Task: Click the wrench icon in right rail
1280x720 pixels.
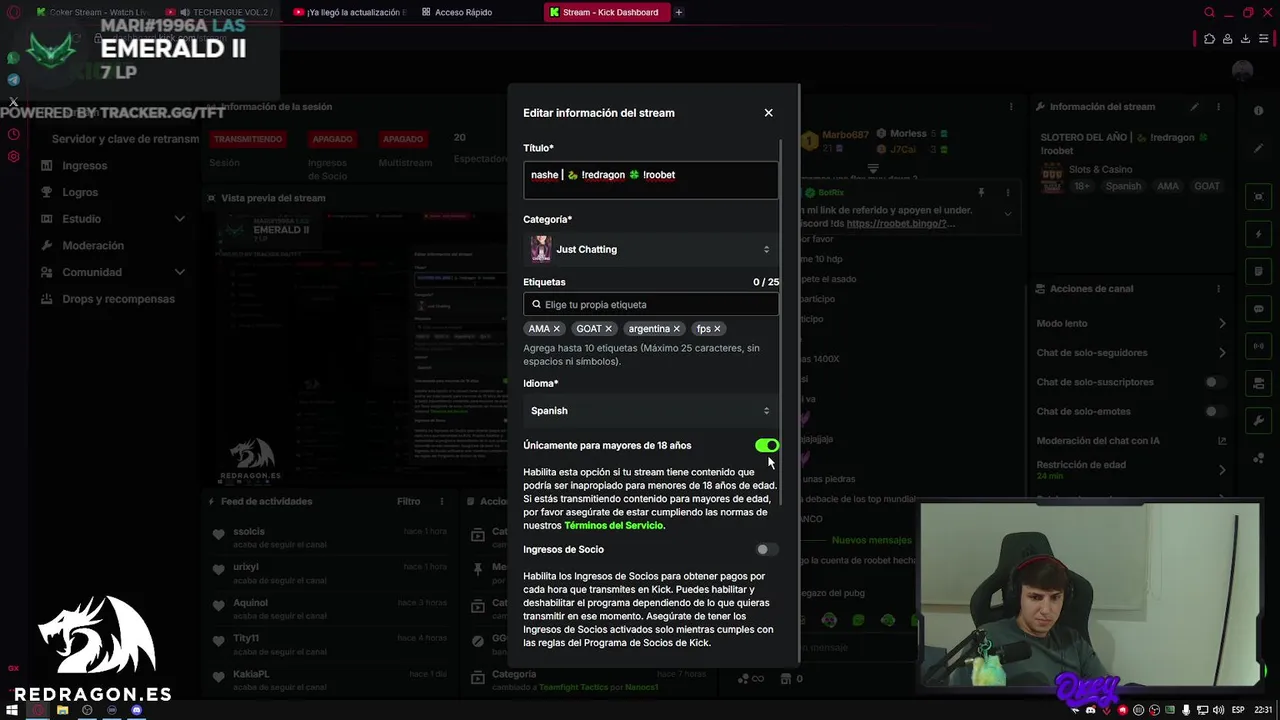Action: click(1259, 421)
